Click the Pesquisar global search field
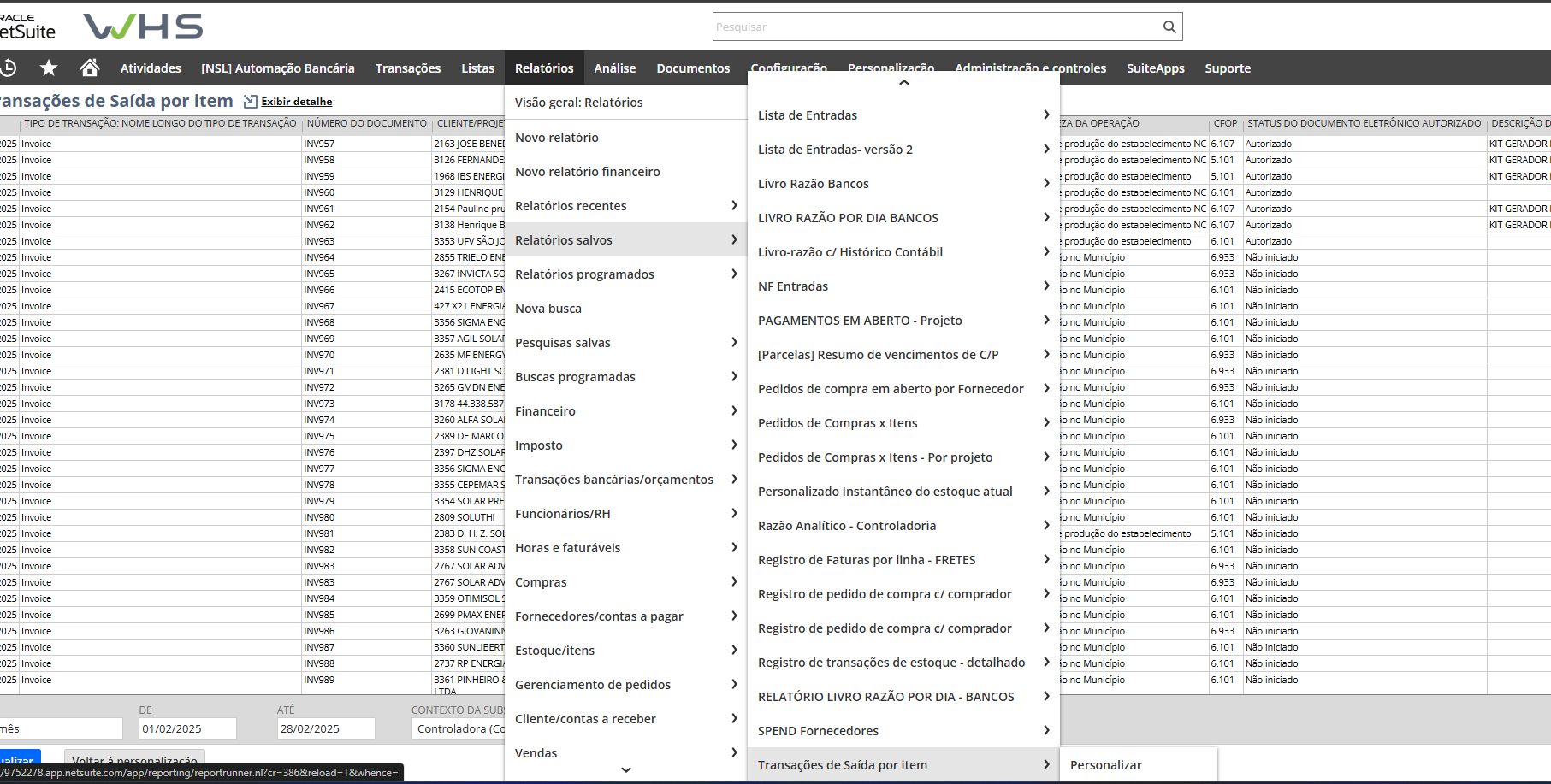The height and width of the screenshot is (784, 1551). 935,27
